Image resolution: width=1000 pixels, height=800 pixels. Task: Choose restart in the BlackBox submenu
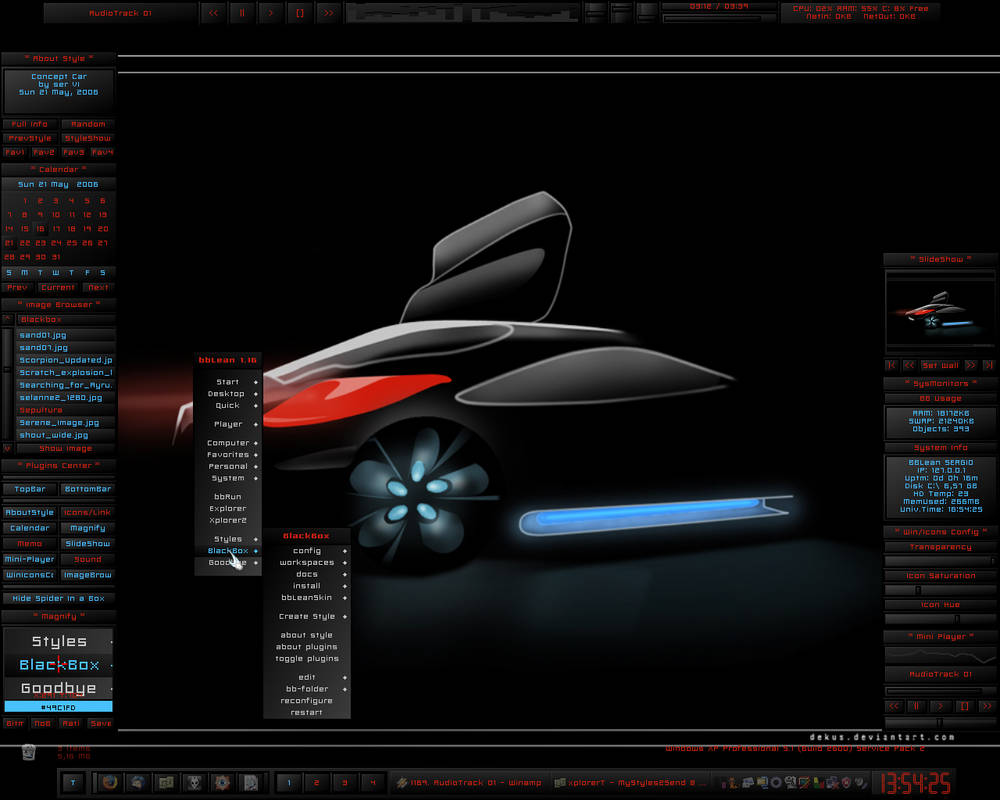point(307,713)
